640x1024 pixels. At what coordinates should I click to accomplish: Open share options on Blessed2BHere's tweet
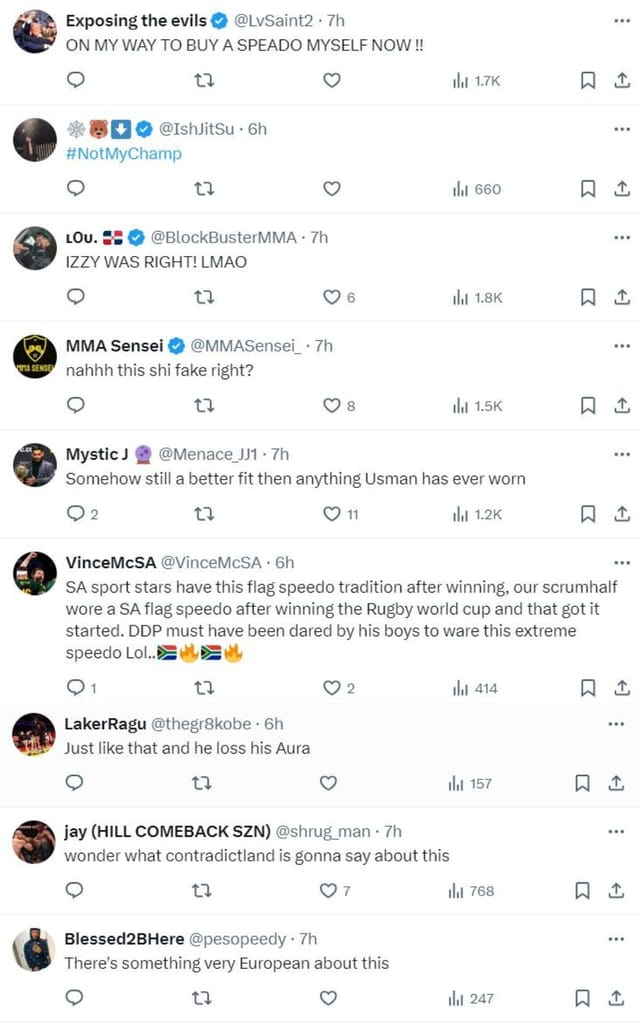(618, 998)
